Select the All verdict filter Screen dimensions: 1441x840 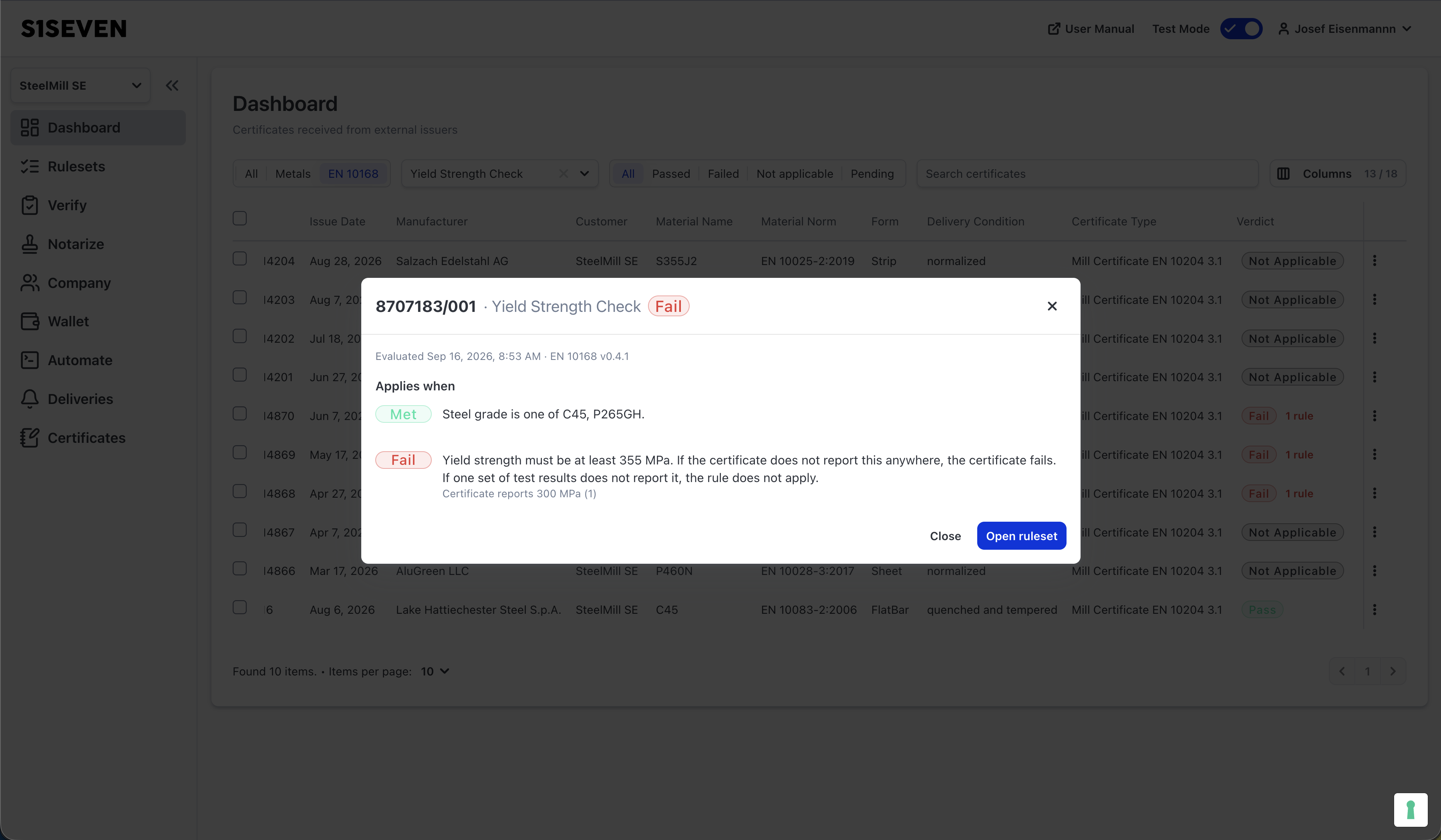628,174
